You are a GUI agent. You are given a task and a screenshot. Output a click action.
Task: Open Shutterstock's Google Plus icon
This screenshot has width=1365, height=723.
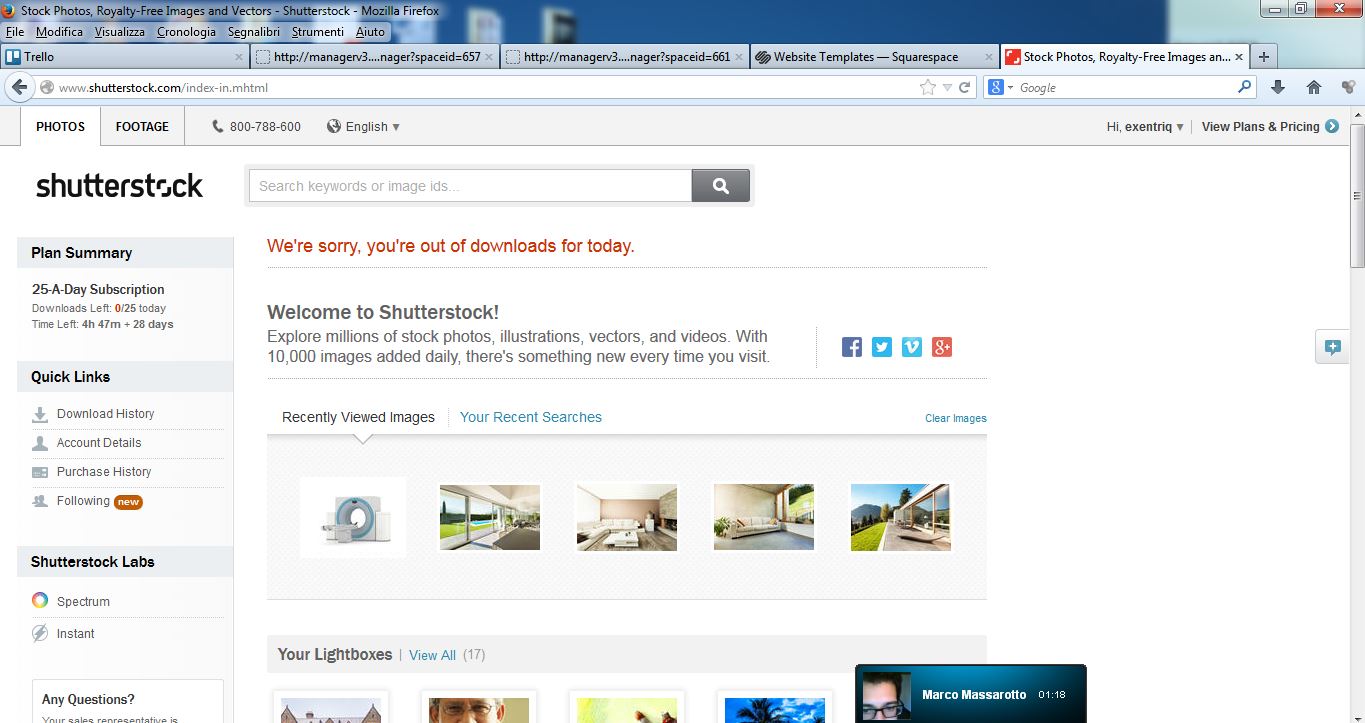tap(941, 347)
